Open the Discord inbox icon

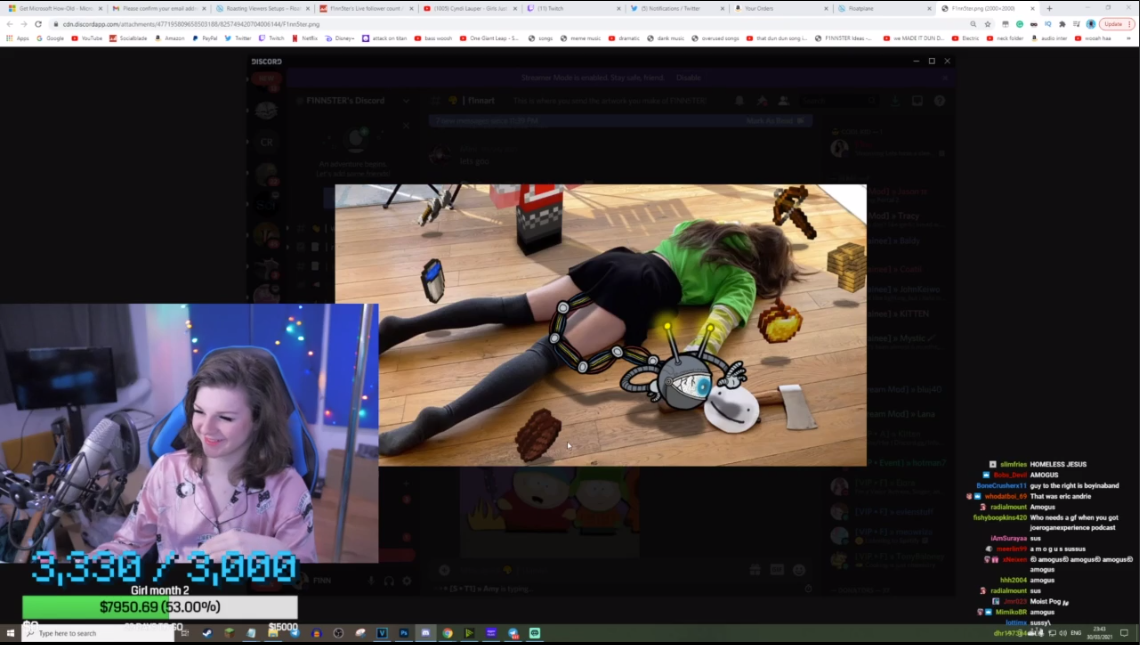point(918,101)
